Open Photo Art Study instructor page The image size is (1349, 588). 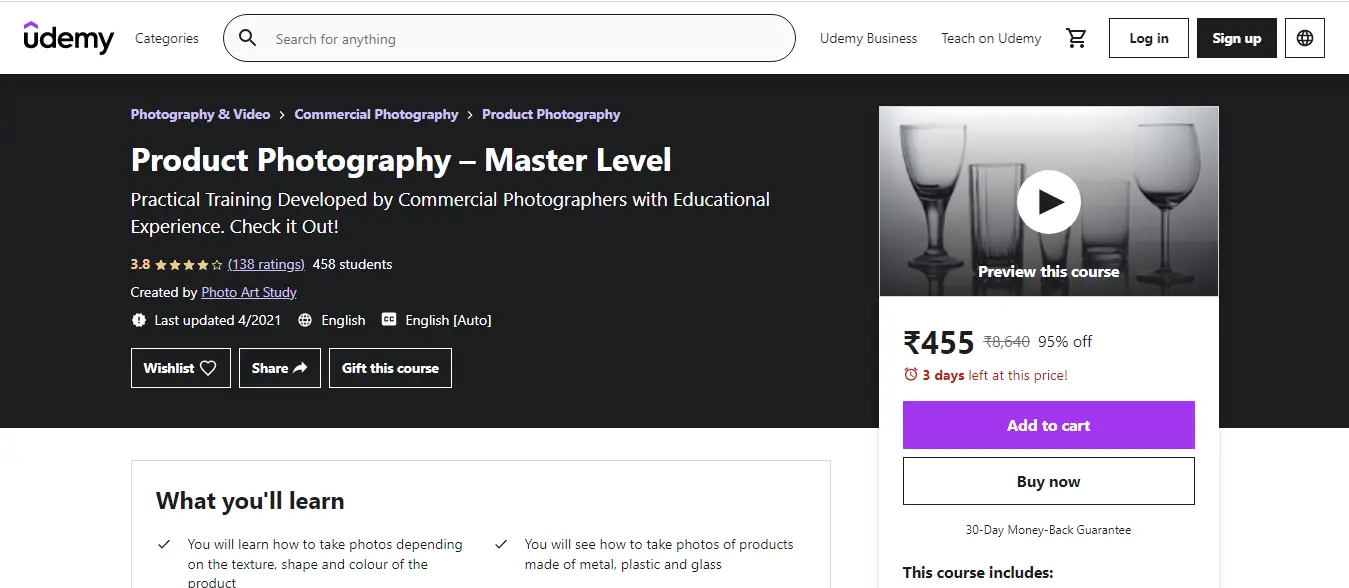[249, 292]
